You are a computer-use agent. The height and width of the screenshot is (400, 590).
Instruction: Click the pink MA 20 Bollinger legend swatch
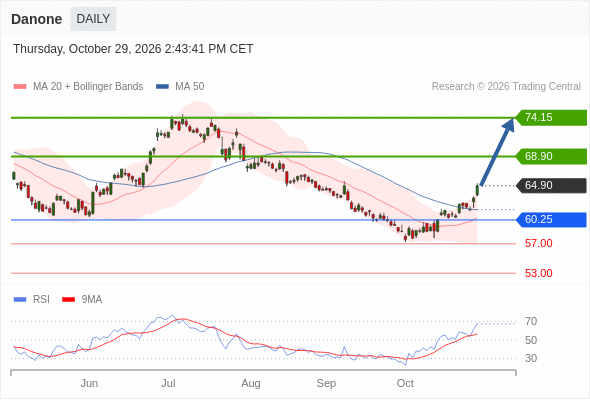click(x=20, y=87)
